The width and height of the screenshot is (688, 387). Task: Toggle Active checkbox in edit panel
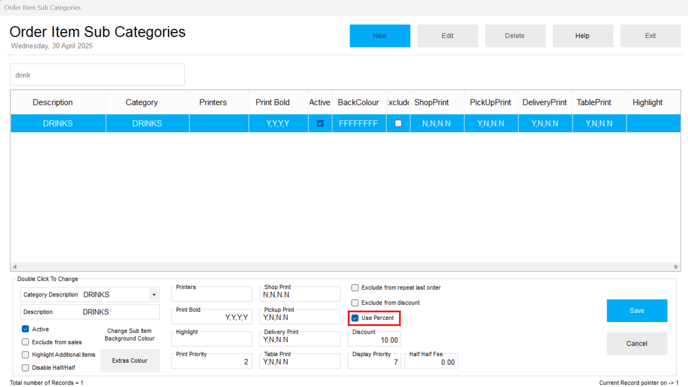click(25, 329)
